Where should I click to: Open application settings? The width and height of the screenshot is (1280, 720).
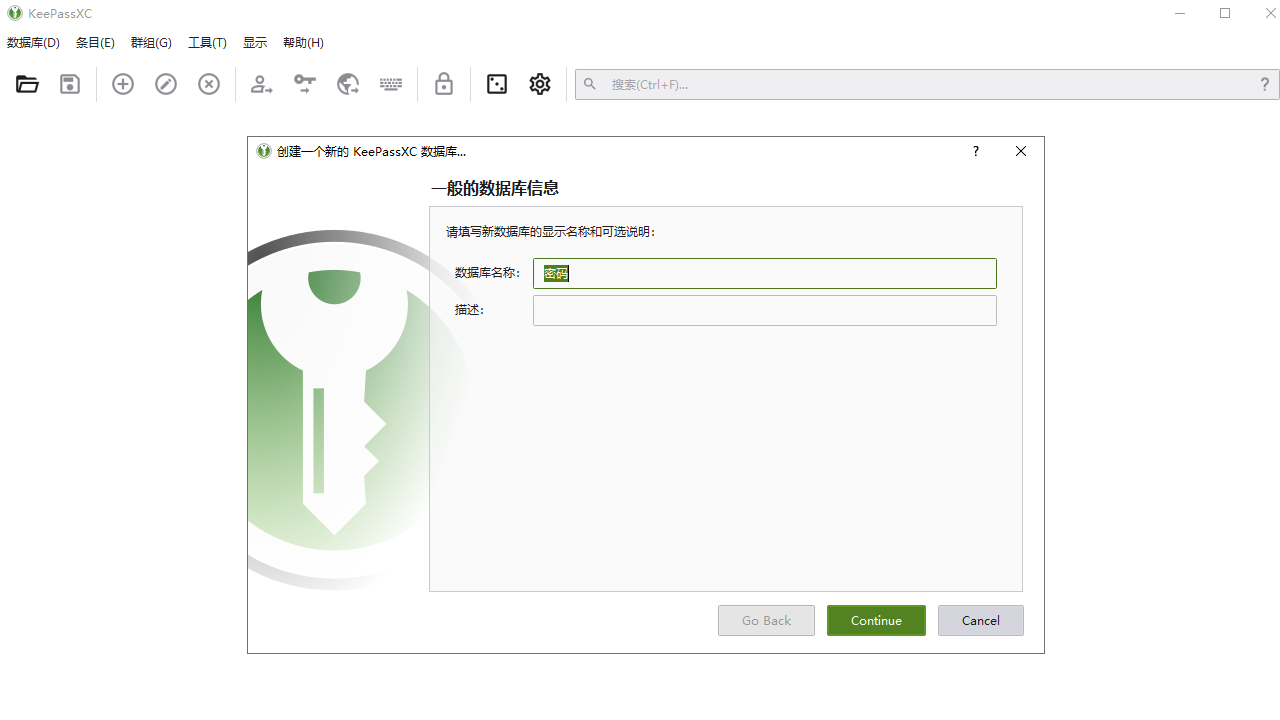[x=540, y=84]
